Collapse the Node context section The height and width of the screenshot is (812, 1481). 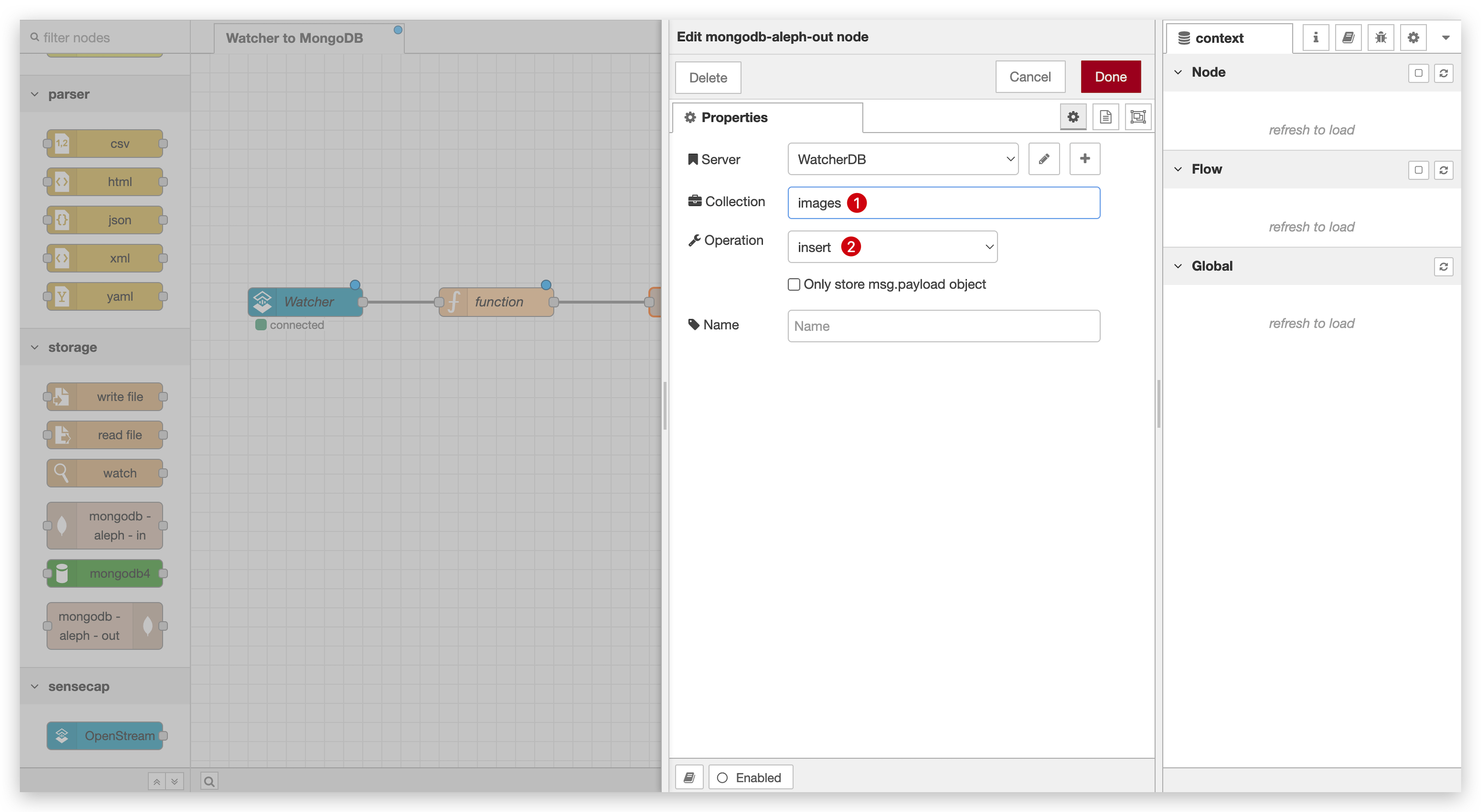1178,72
